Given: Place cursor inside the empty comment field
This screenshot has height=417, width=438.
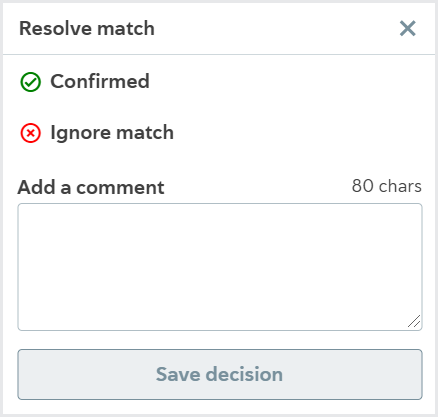Looking at the screenshot, I should pyautogui.click(x=220, y=267).
